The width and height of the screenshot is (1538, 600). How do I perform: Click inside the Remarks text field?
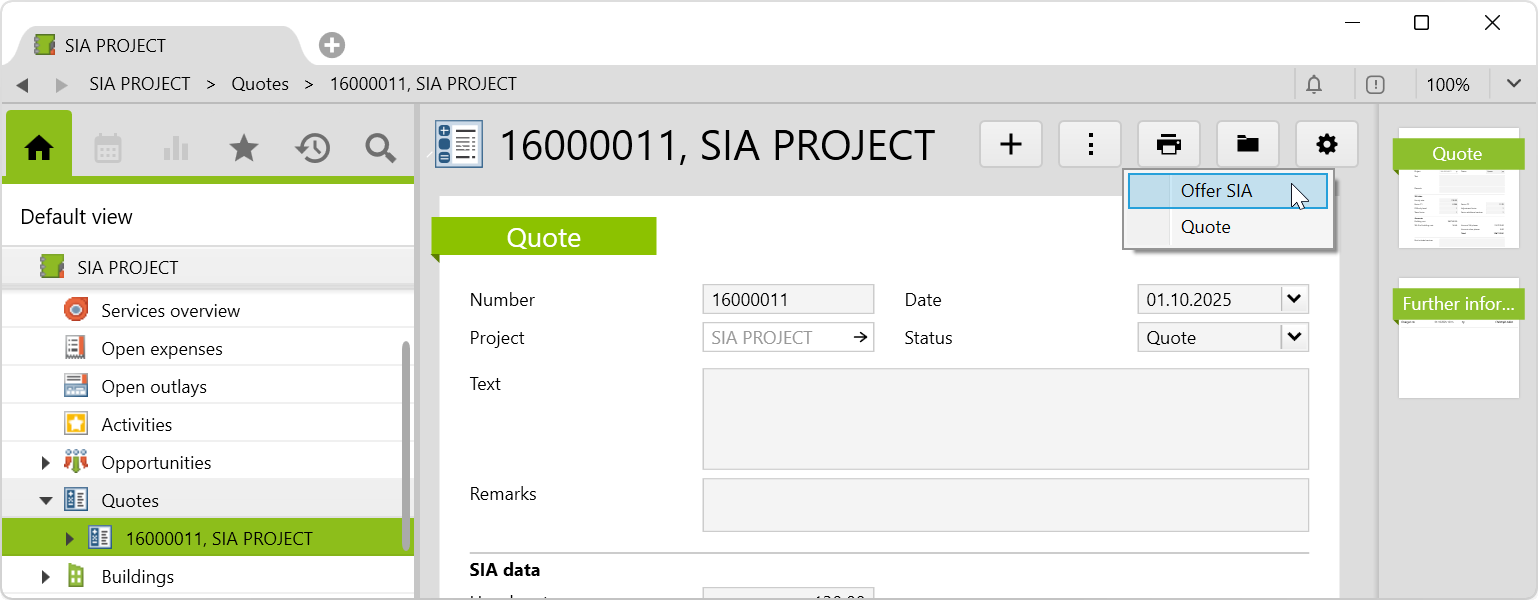click(x=1005, y=504)
